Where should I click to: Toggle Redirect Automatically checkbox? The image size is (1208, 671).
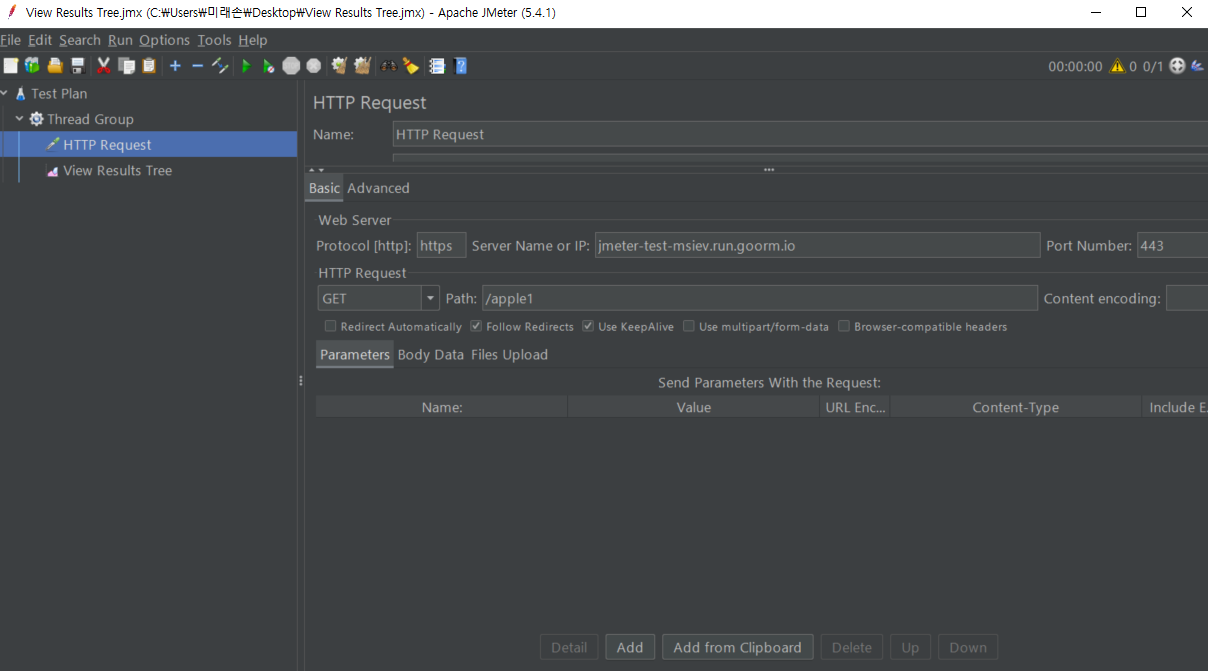pyautogui.click(x=330, y=327)
